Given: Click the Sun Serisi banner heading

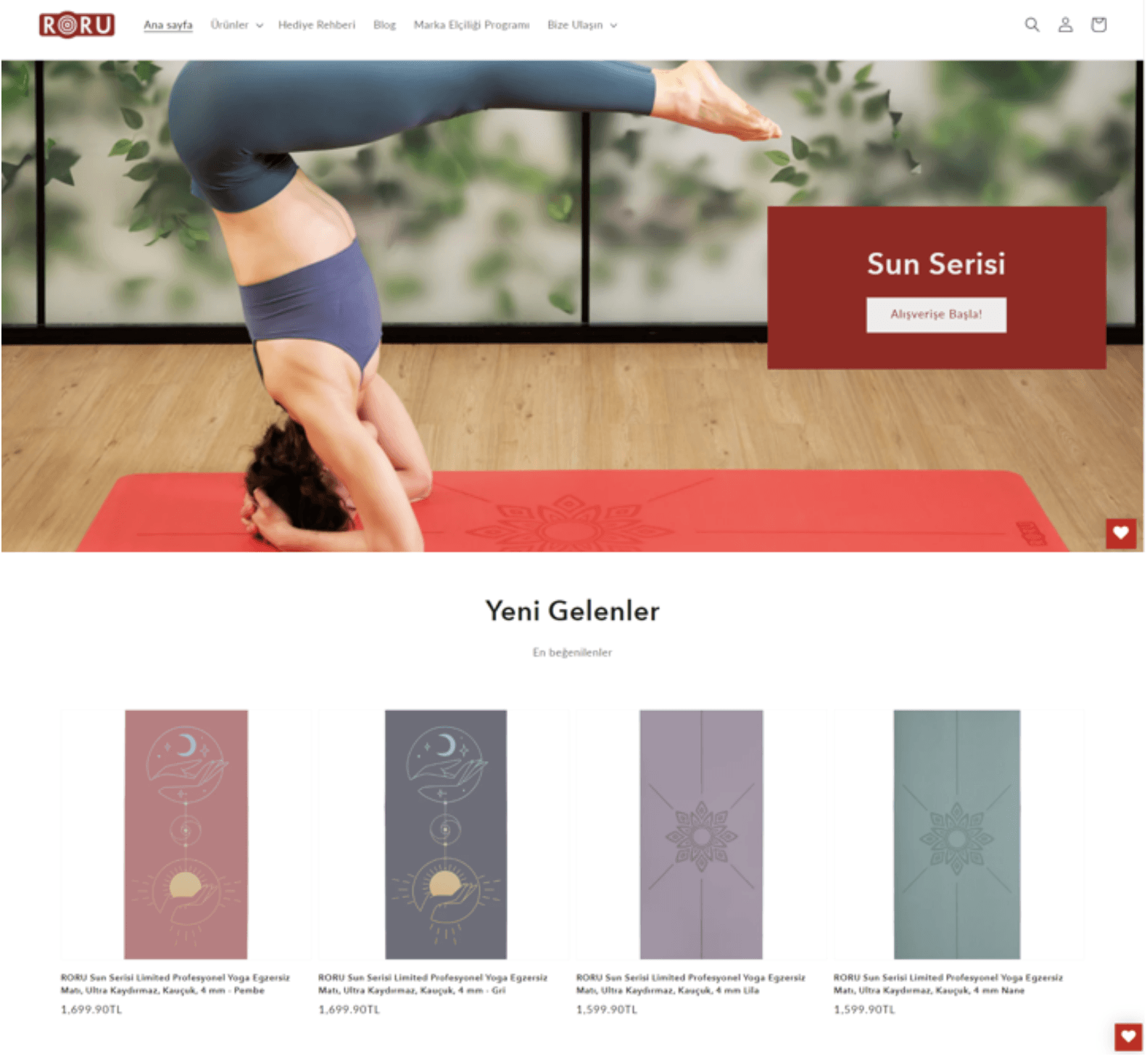Looking at the screenshot, I should [x=936, y=264].
